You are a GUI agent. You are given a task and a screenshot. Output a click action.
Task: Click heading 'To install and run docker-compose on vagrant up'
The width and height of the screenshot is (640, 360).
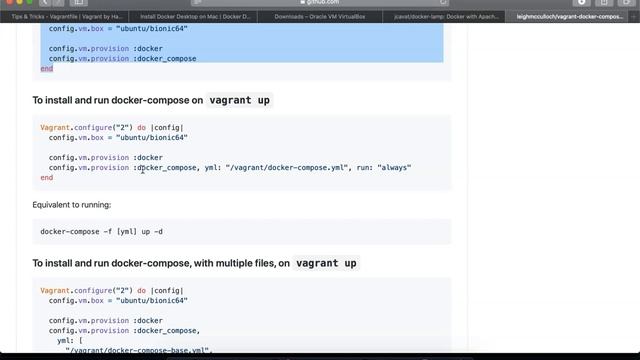tap(153, 100)
